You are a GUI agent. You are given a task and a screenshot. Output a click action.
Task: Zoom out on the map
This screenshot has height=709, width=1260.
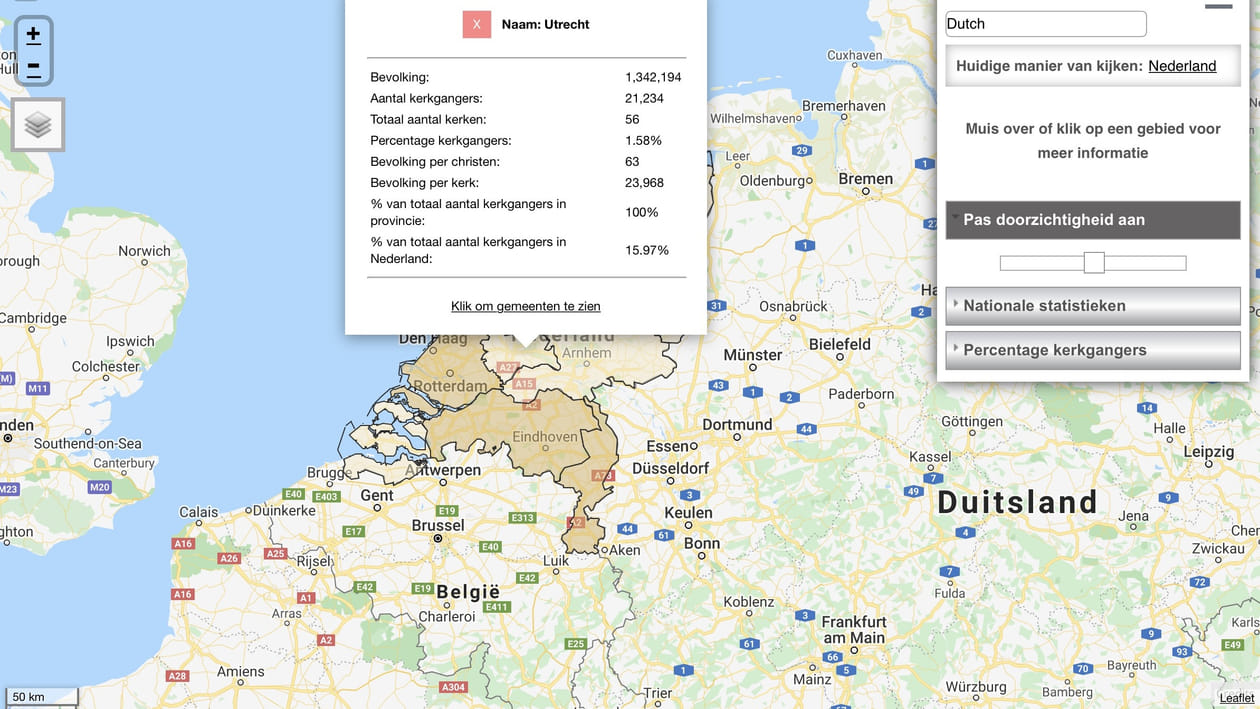(31, 65)
